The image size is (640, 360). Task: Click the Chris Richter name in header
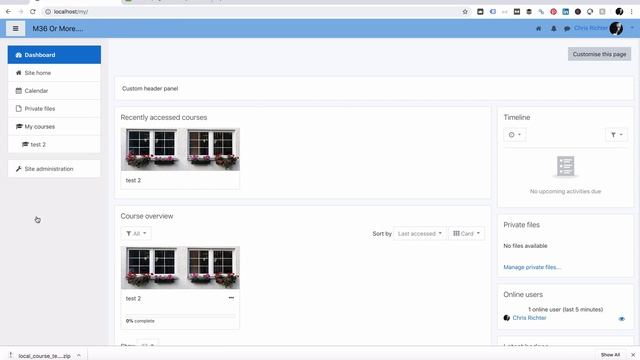[x=591, y=28]
